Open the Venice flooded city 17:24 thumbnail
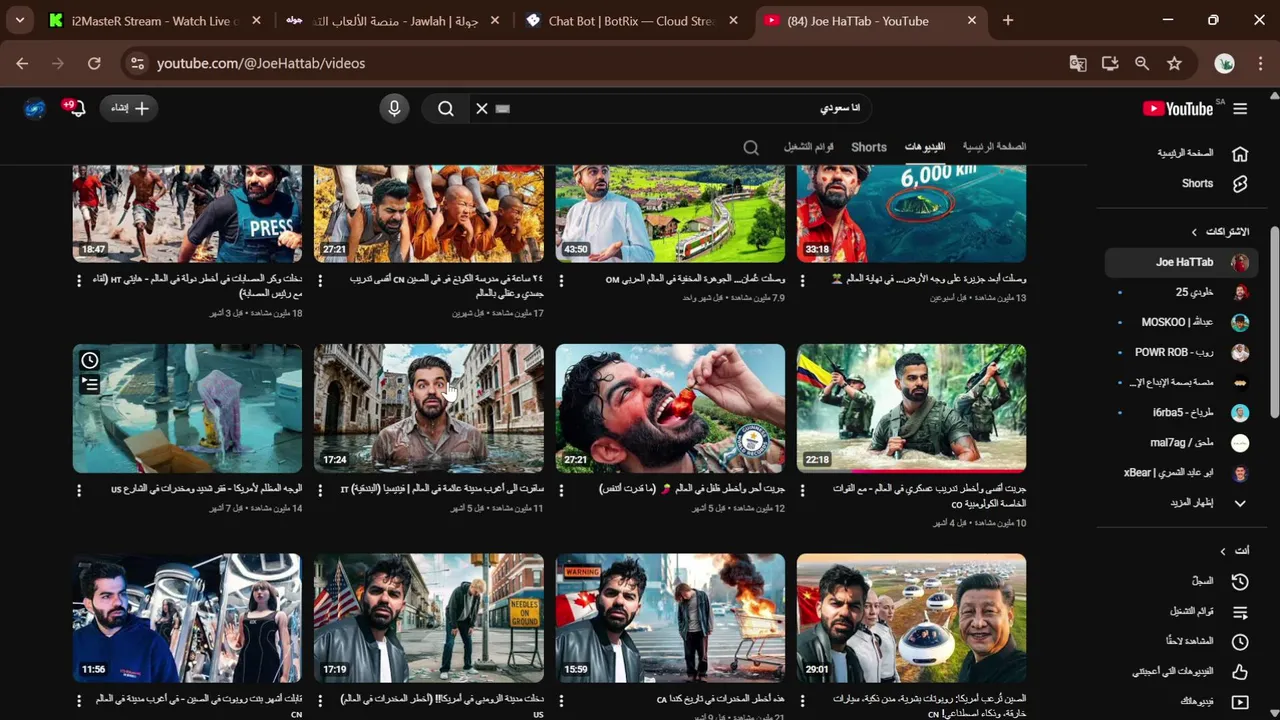1280x720 pixels. (429, 408)
